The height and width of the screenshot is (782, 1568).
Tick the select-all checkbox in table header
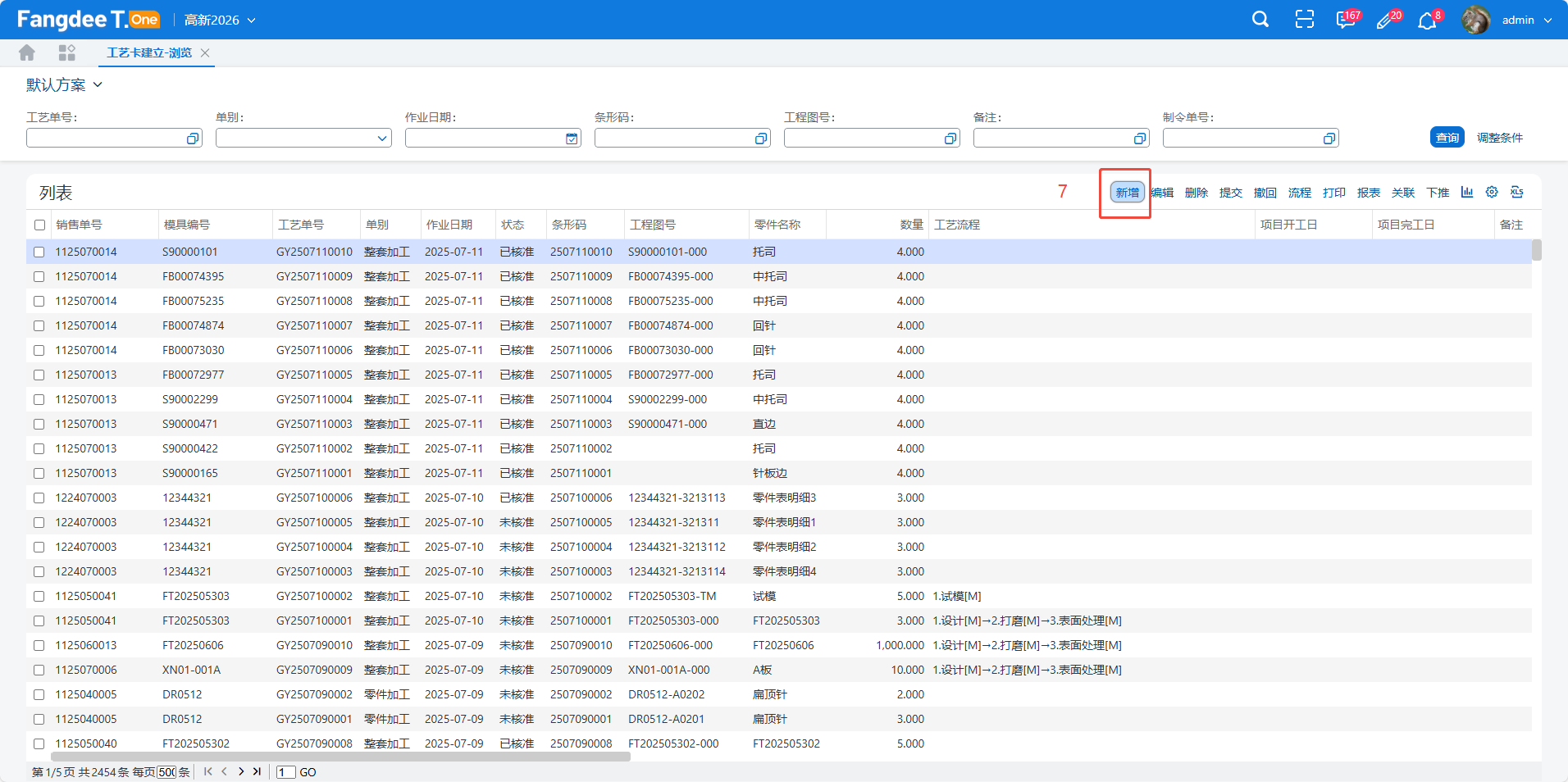click(x=39, y=225)
